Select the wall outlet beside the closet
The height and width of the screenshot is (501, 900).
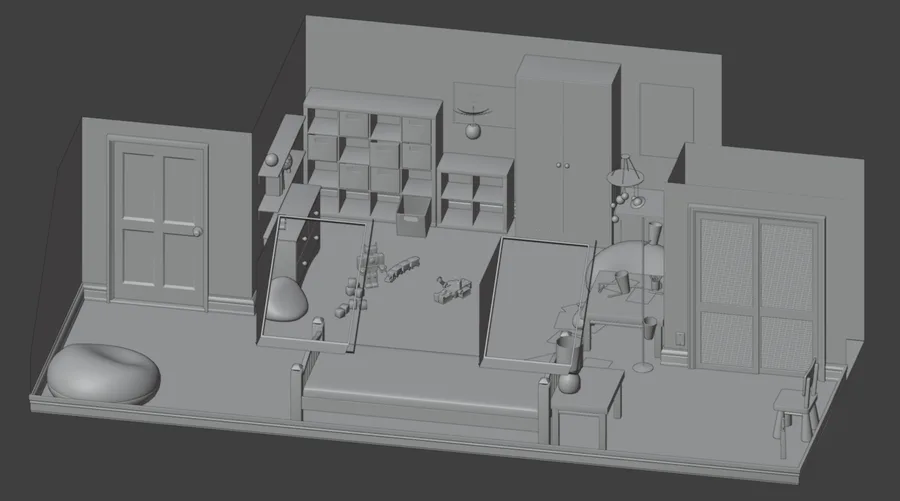pyautogui.click(x=680, y=338)
